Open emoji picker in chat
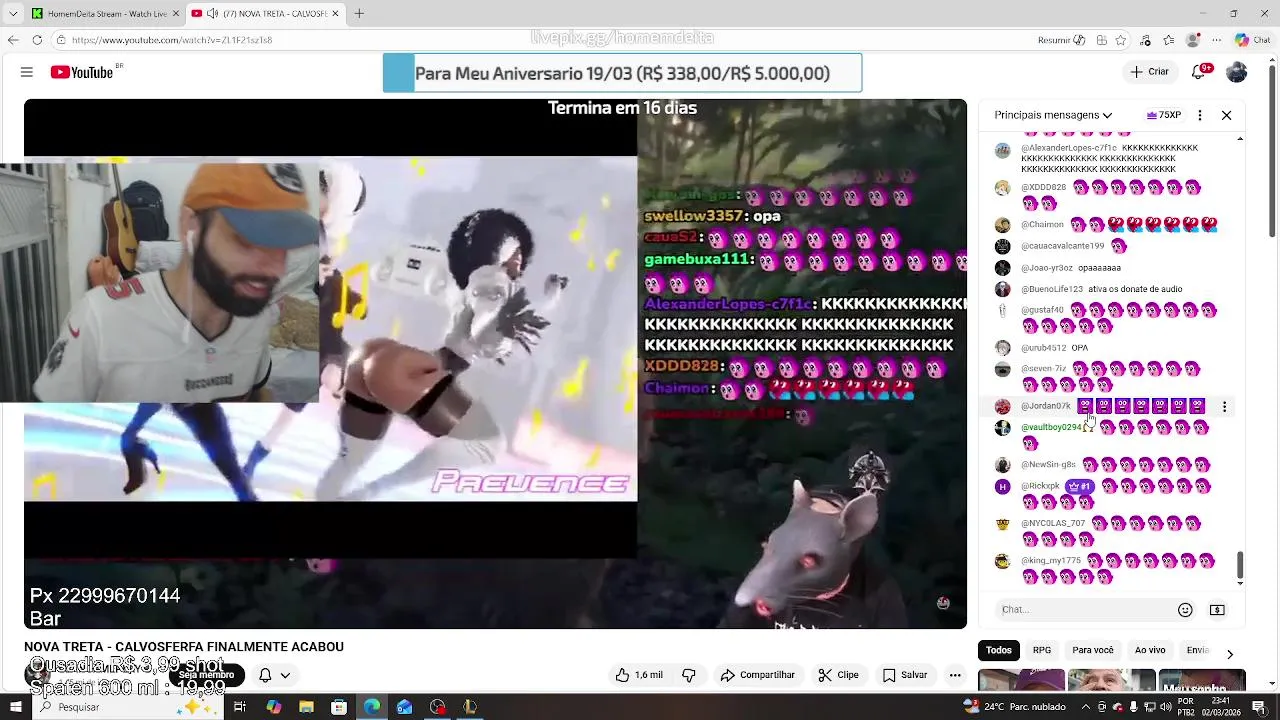This screenshot has height=720, width=1280. coord(1185,610)
